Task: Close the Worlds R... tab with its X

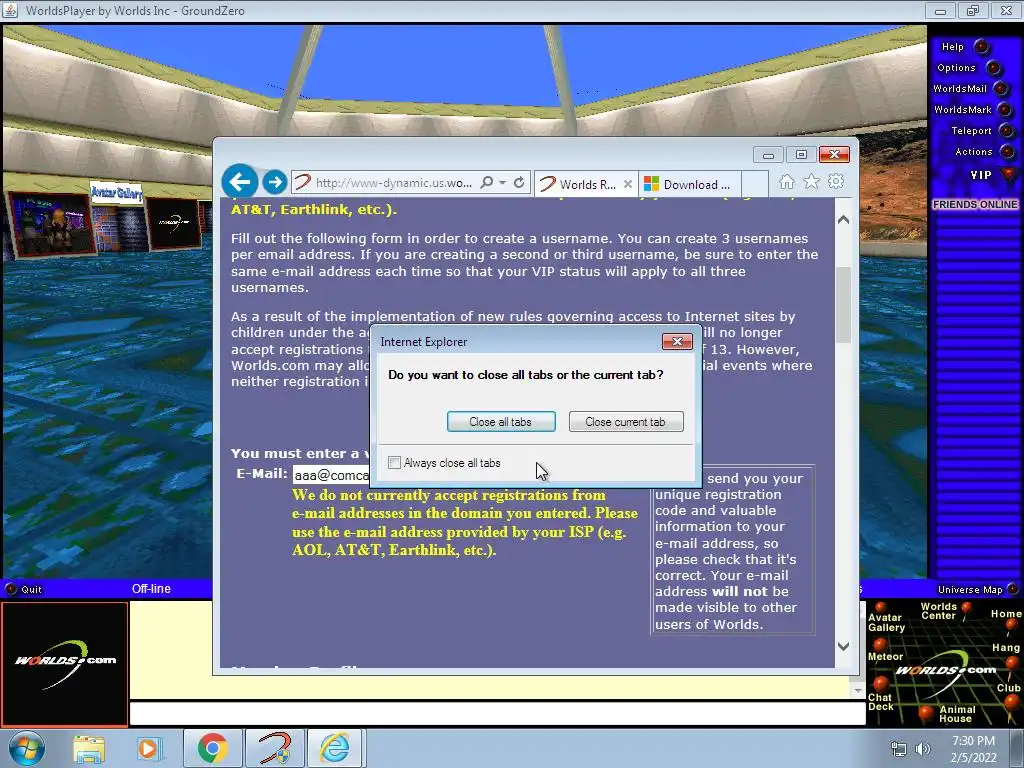Action: tap(628, 184)
